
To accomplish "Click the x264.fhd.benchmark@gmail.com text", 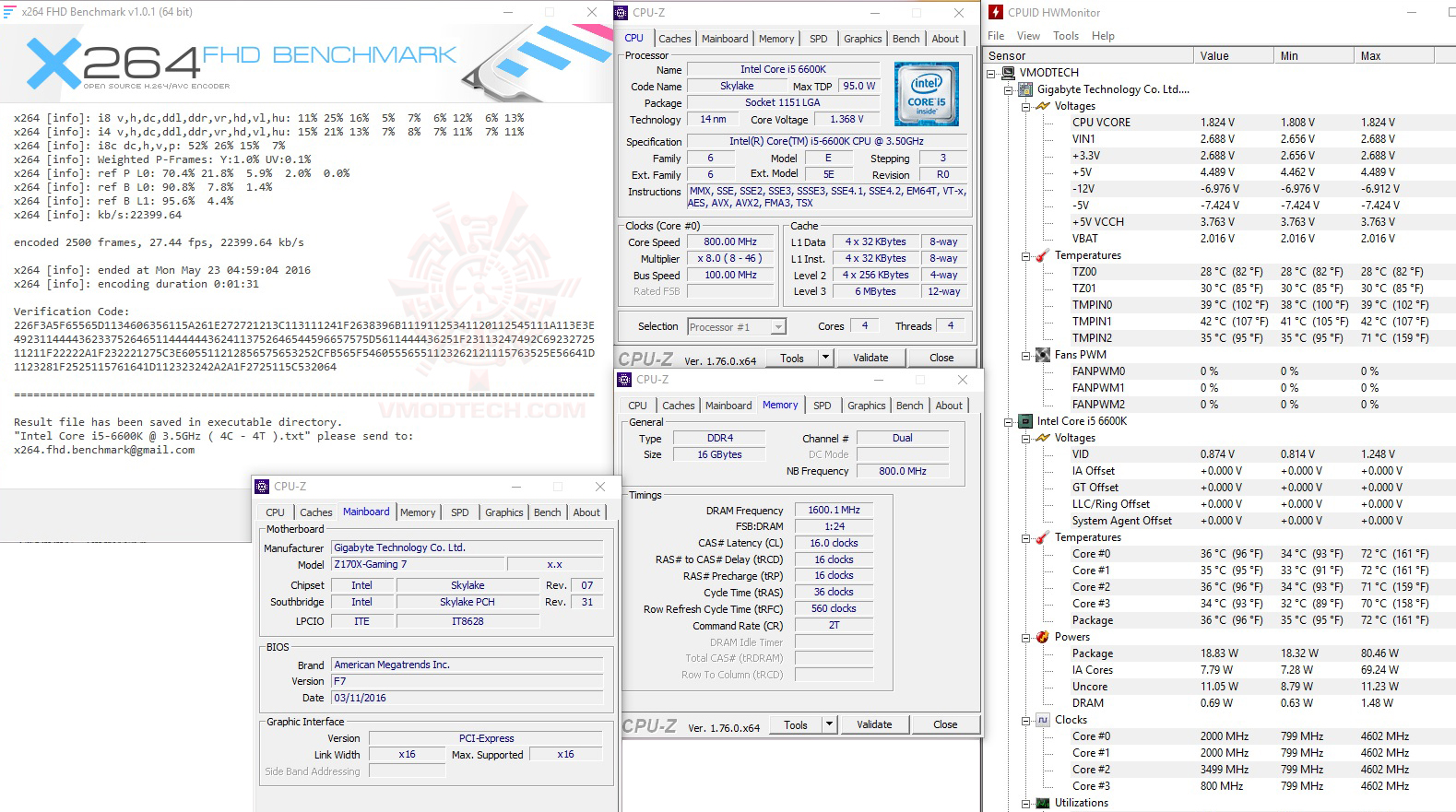I will (104, 450).
